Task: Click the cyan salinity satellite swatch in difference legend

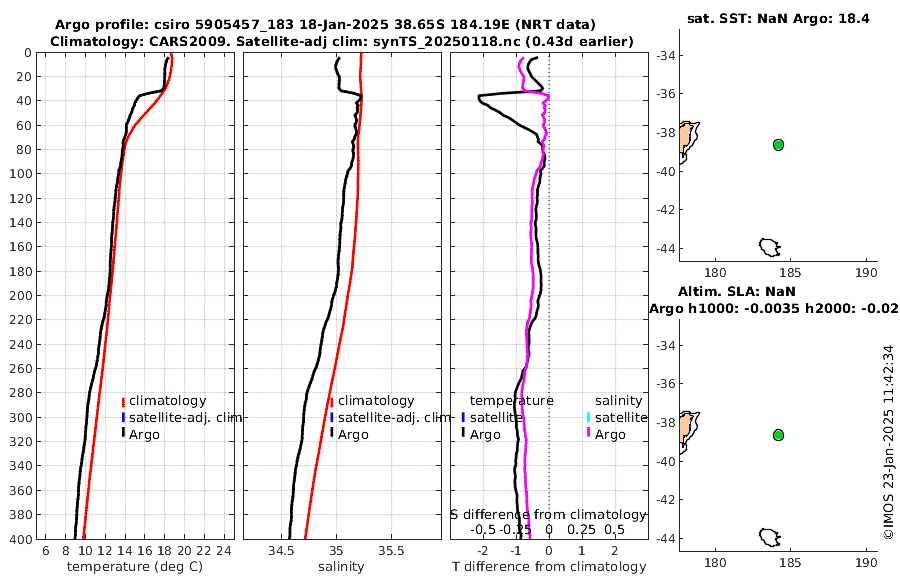Action: coord(588,417)
